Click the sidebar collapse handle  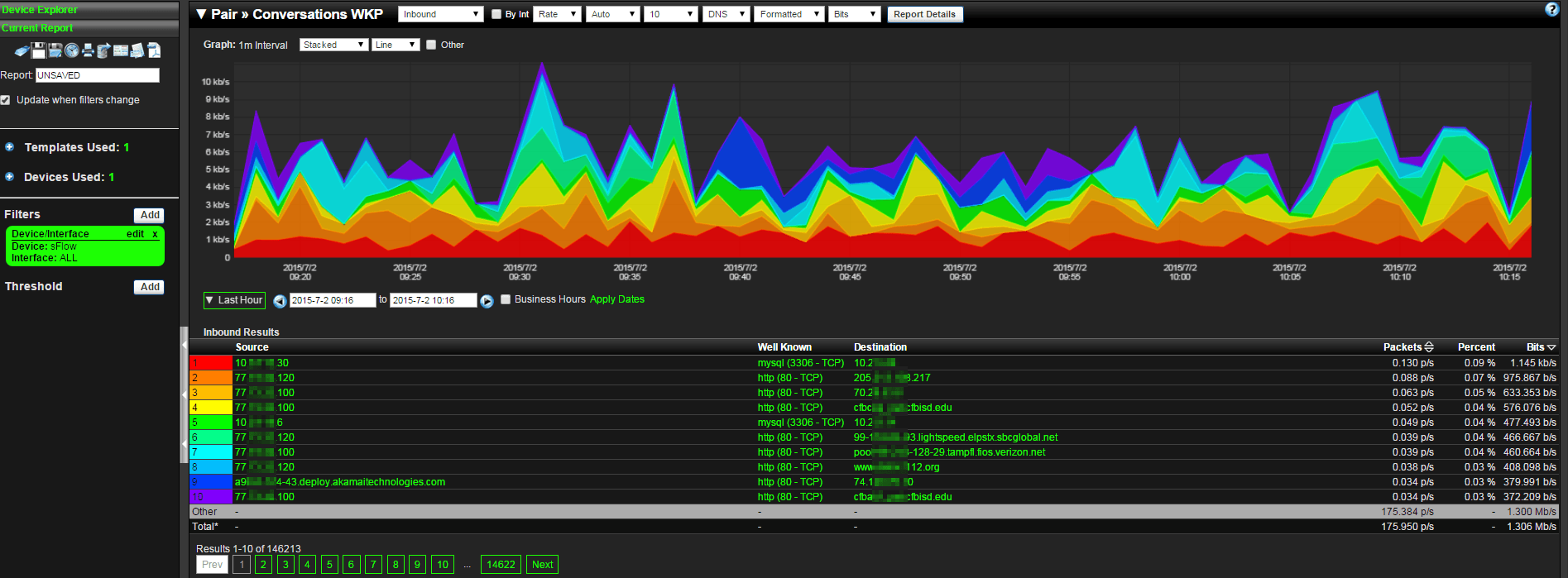tap(184, 395)
